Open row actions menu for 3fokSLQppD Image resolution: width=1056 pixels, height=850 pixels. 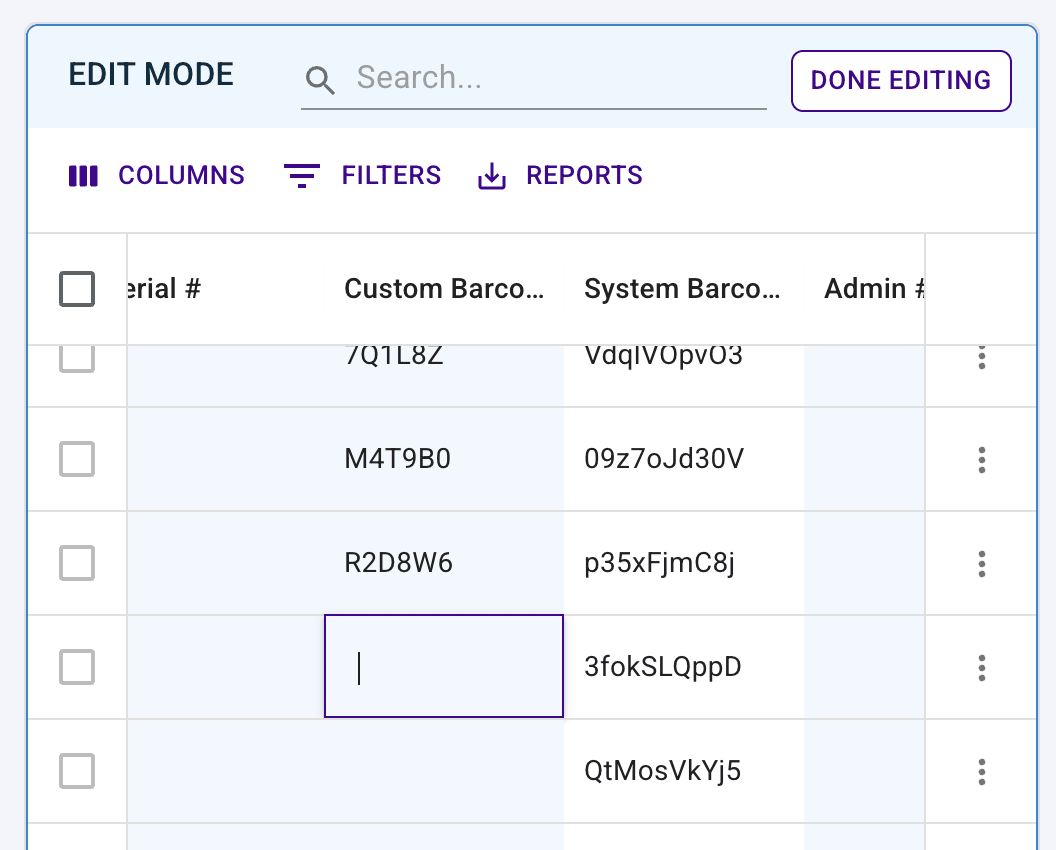pos(982,667)
